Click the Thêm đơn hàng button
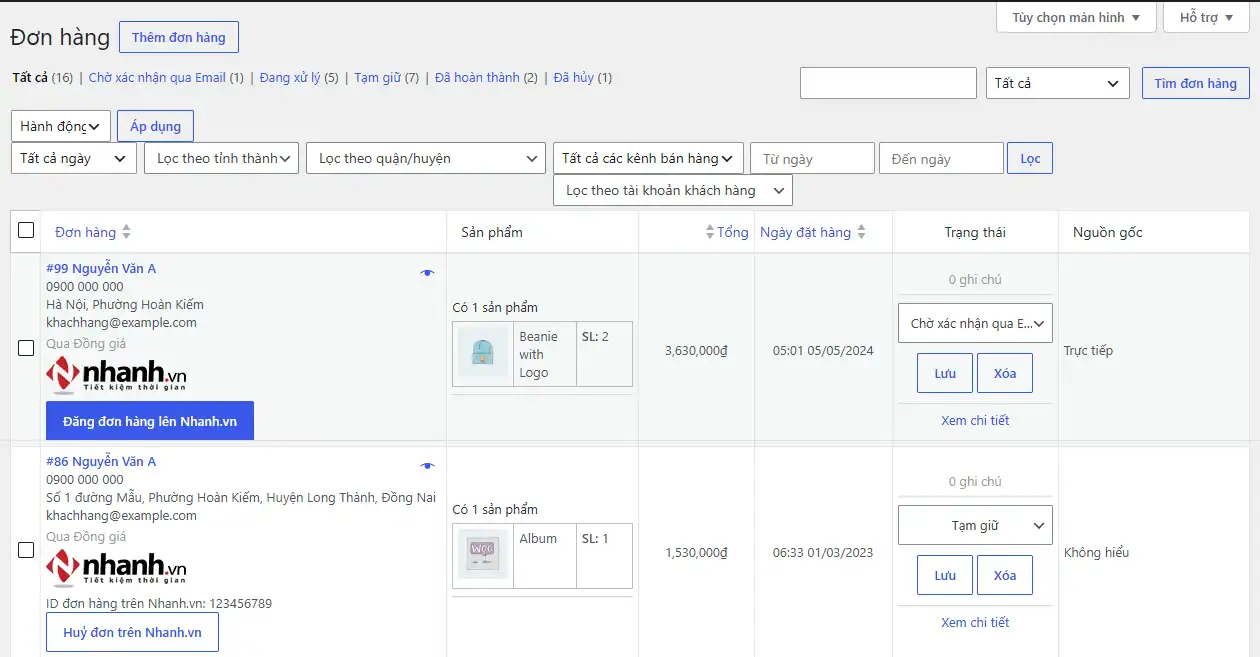Viewport: 1260px width, 657px height. click(x=179, y=37)
